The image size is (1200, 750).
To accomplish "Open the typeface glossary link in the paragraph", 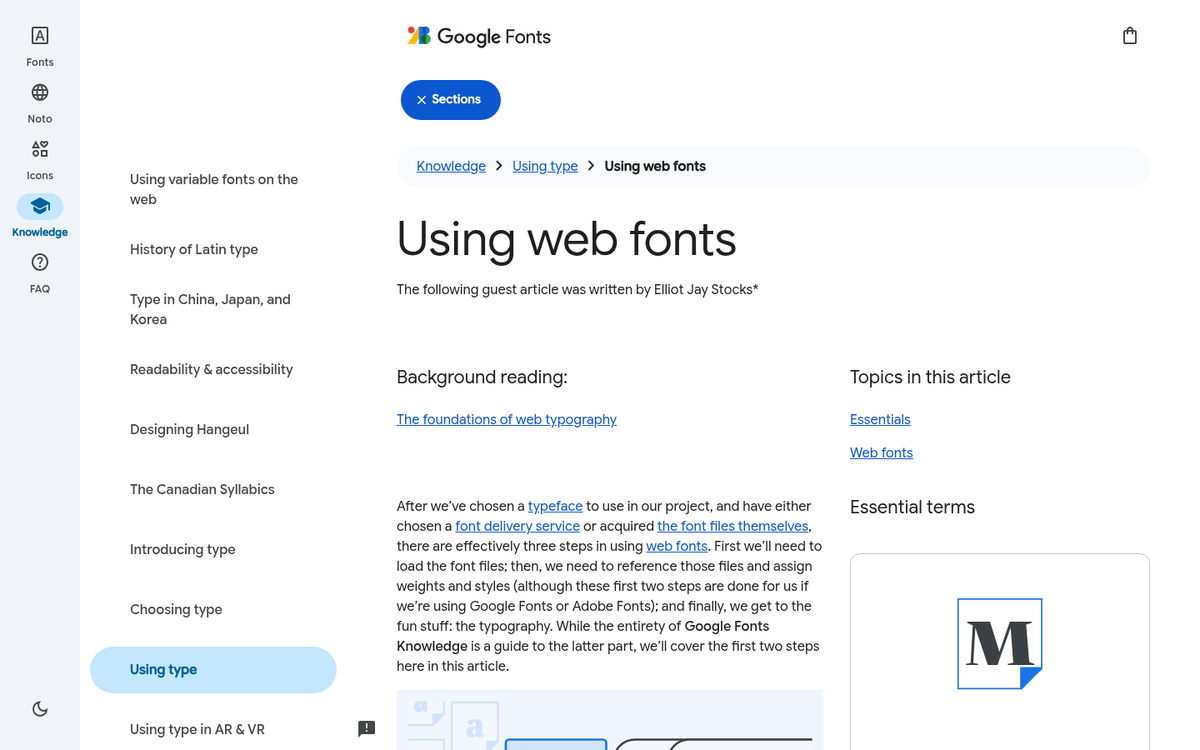I will click(x=555, y=506).
